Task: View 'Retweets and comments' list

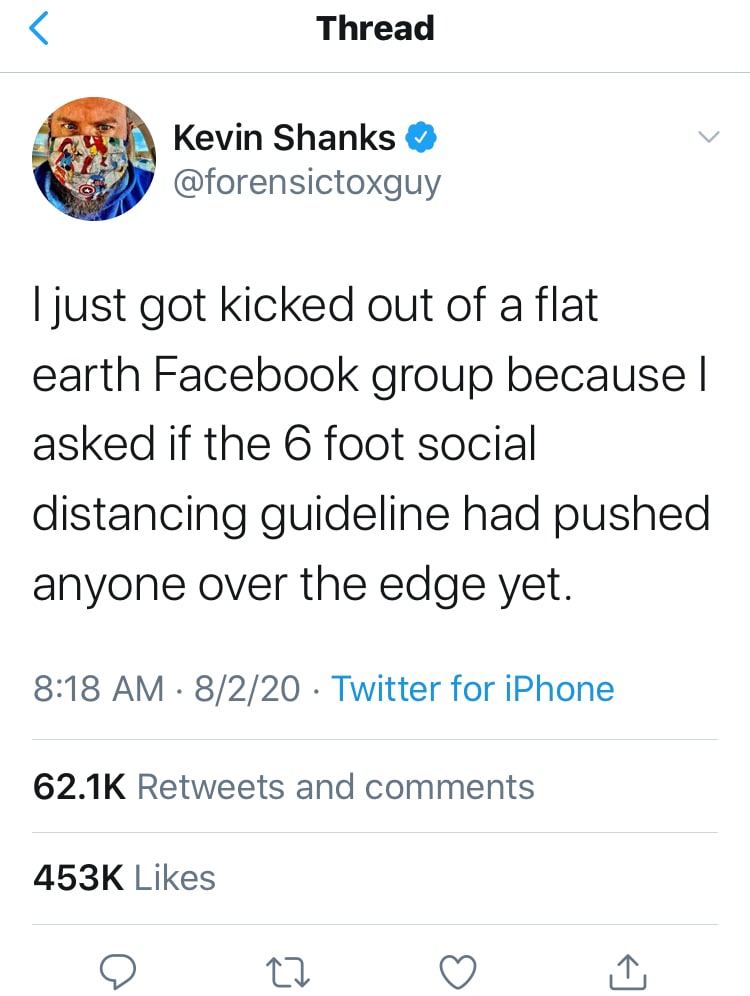Action: click(335, 787)
